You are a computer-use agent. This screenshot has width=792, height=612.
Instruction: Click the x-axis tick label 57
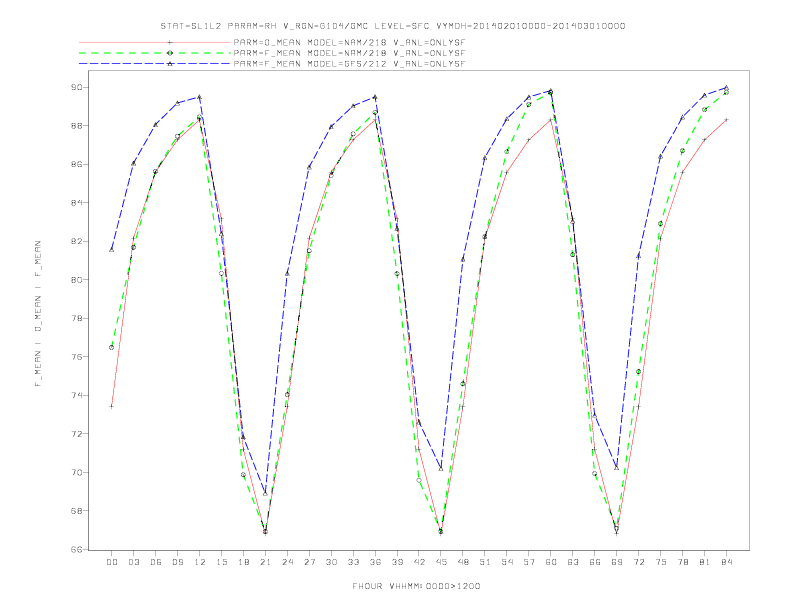(x=529, y=562)
